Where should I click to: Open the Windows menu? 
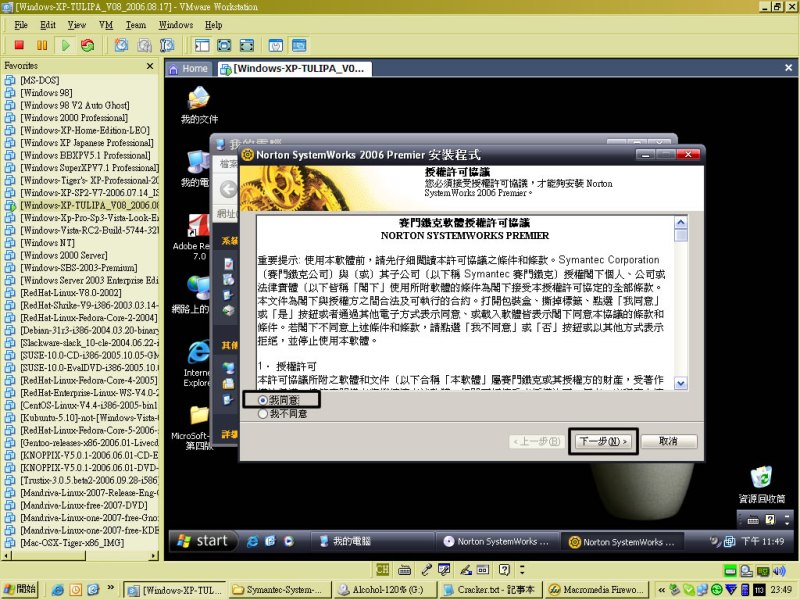[176, 24]
